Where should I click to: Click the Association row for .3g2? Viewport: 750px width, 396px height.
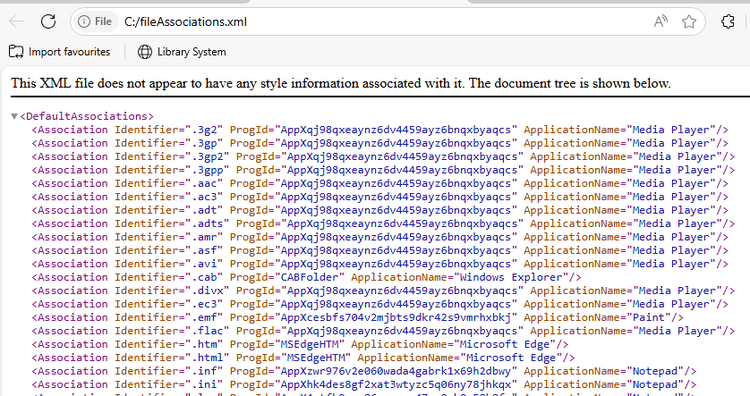pyautogui.click(x=380, y=130)
